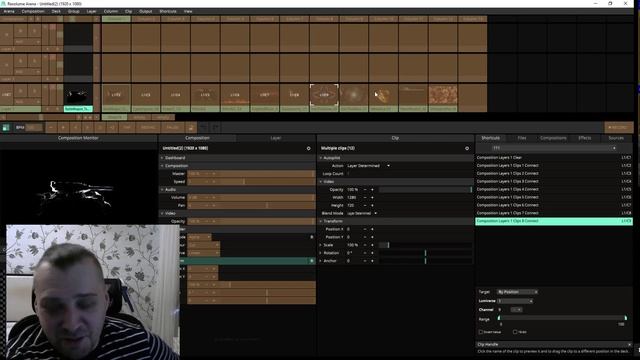Switch to the Effects tab
The image size is (640, 360).
(x=584, y=138)
